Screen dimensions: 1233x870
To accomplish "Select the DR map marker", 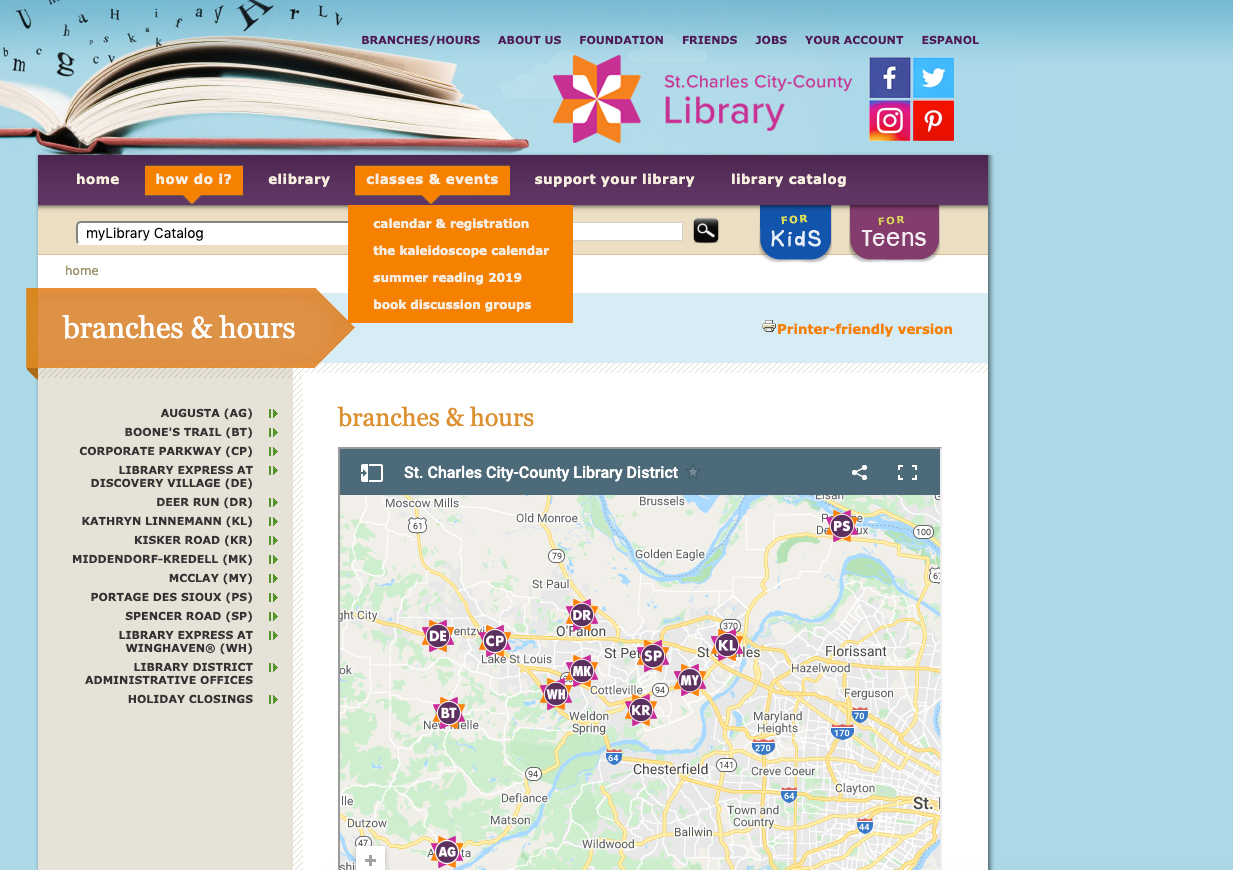I will coord(581,615).
